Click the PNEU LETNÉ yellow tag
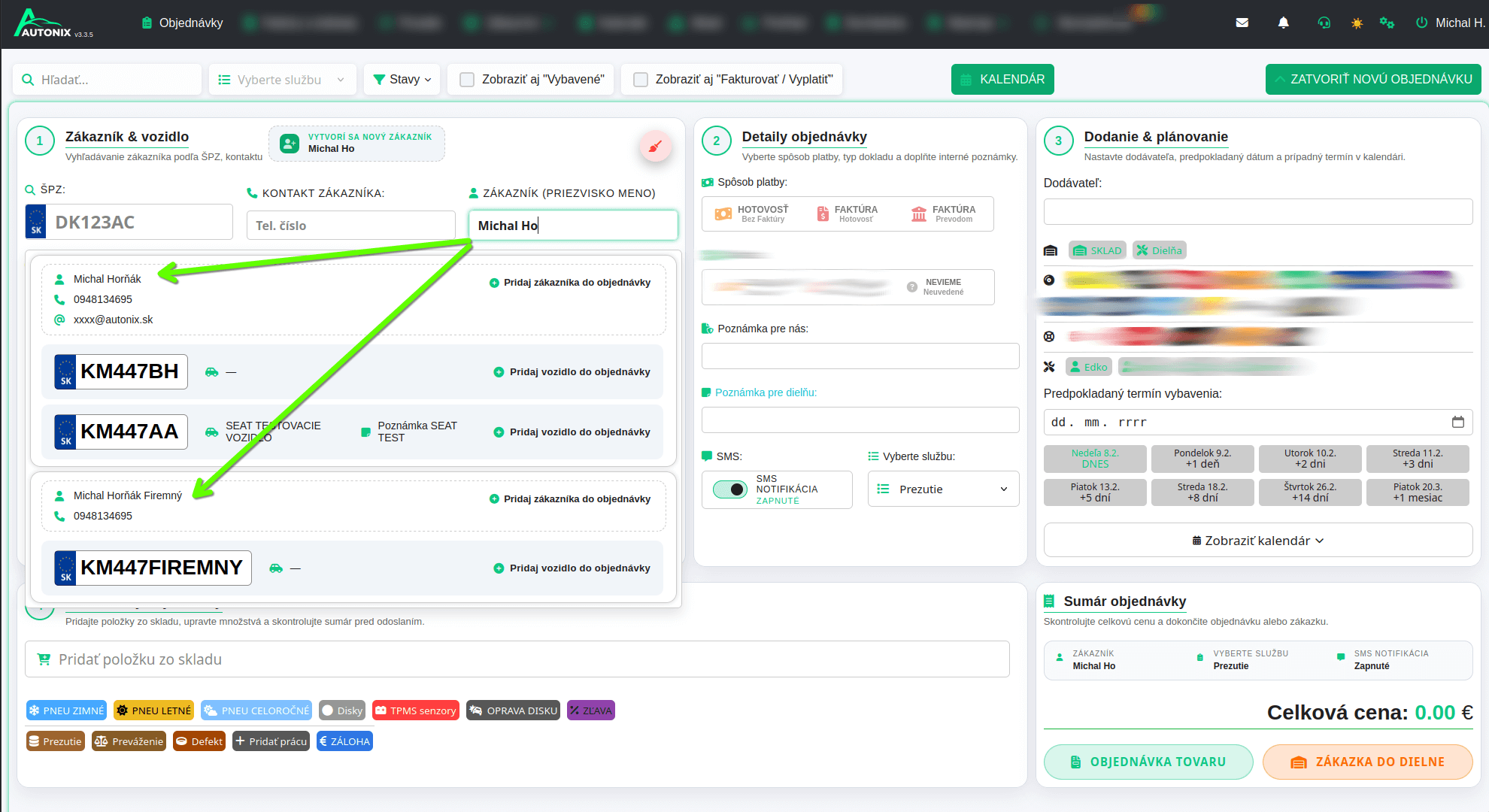This screenshot has height=812, width=1489. (x=153, y=710)
